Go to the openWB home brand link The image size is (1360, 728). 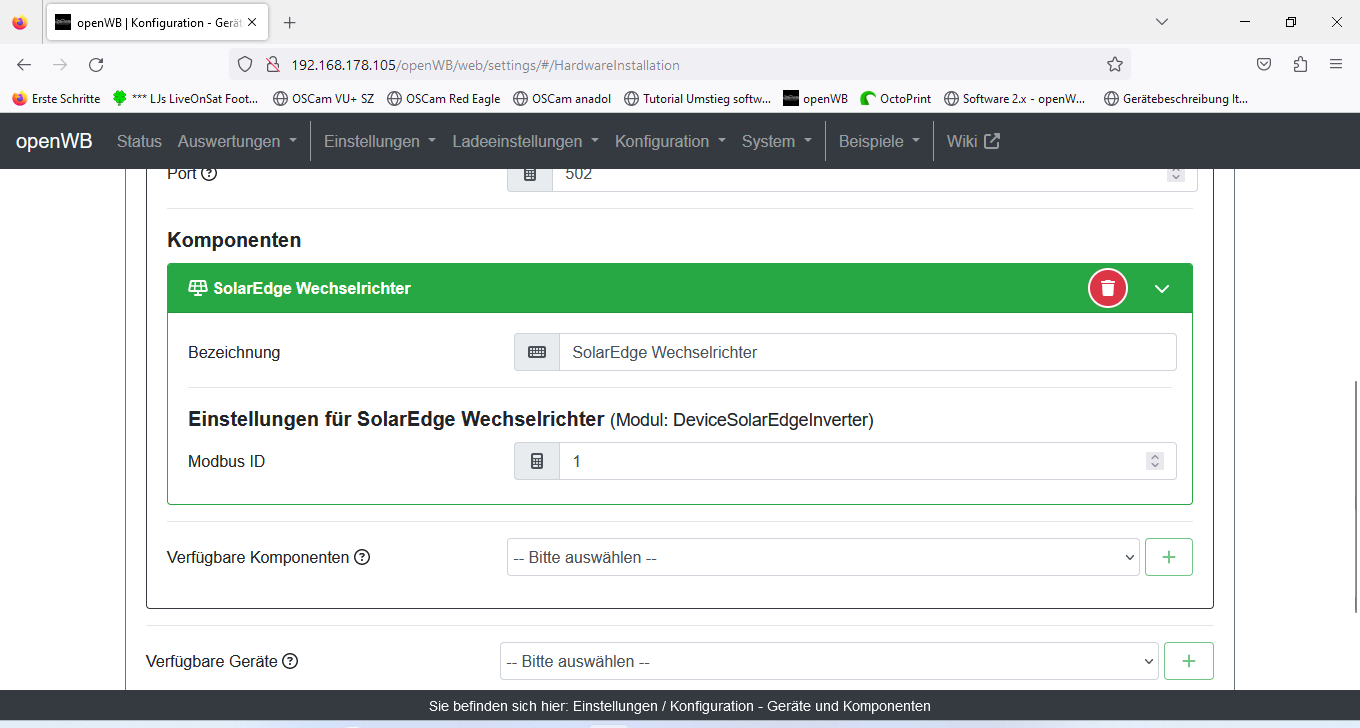(x=54, y=141)
